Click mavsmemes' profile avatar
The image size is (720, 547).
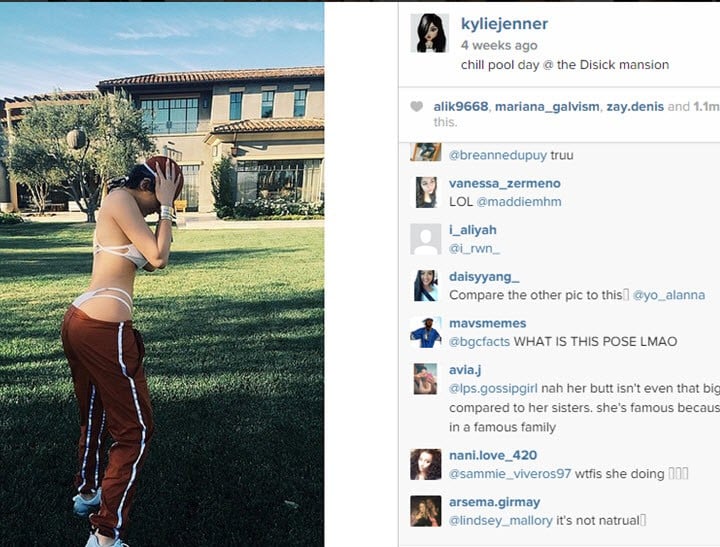click(x=426, y=332)
